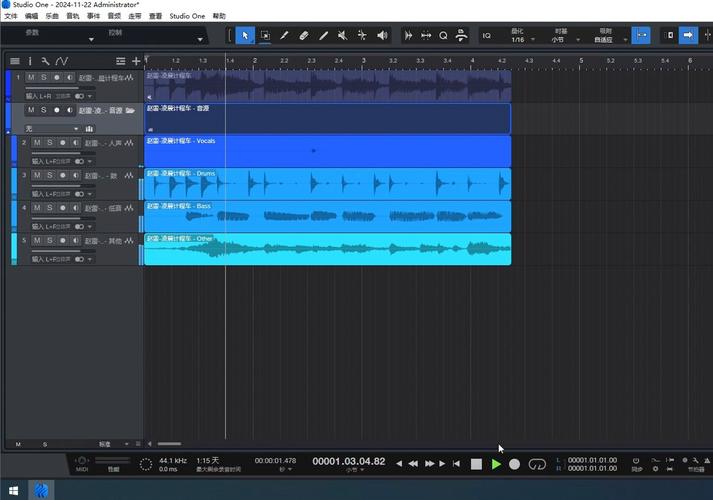Toggle snap to grid button
This screenshot has width=713, height=500.
[641, 35]
